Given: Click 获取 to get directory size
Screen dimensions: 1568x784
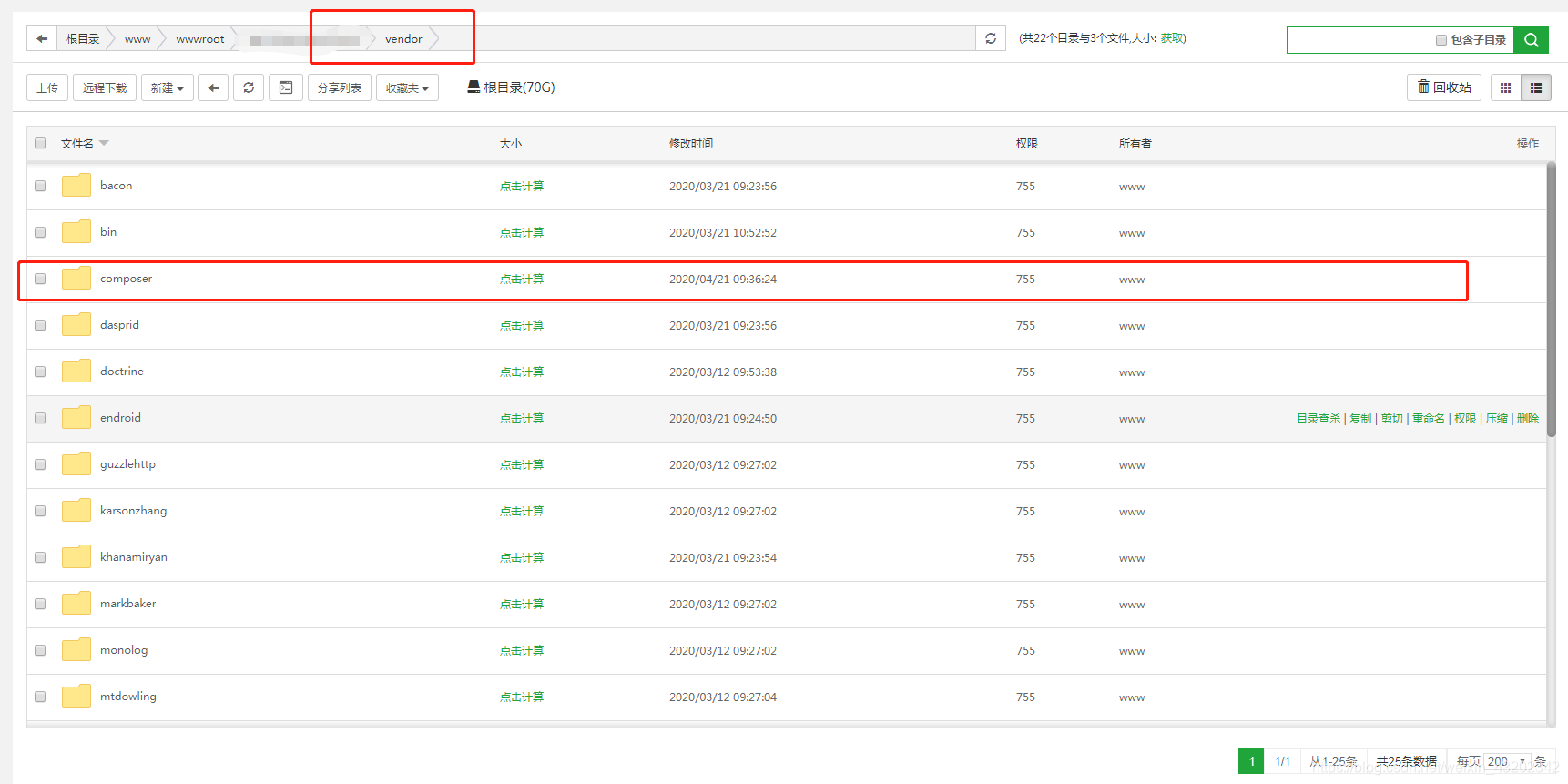Looking at the screenshot, I should 1172,38.
